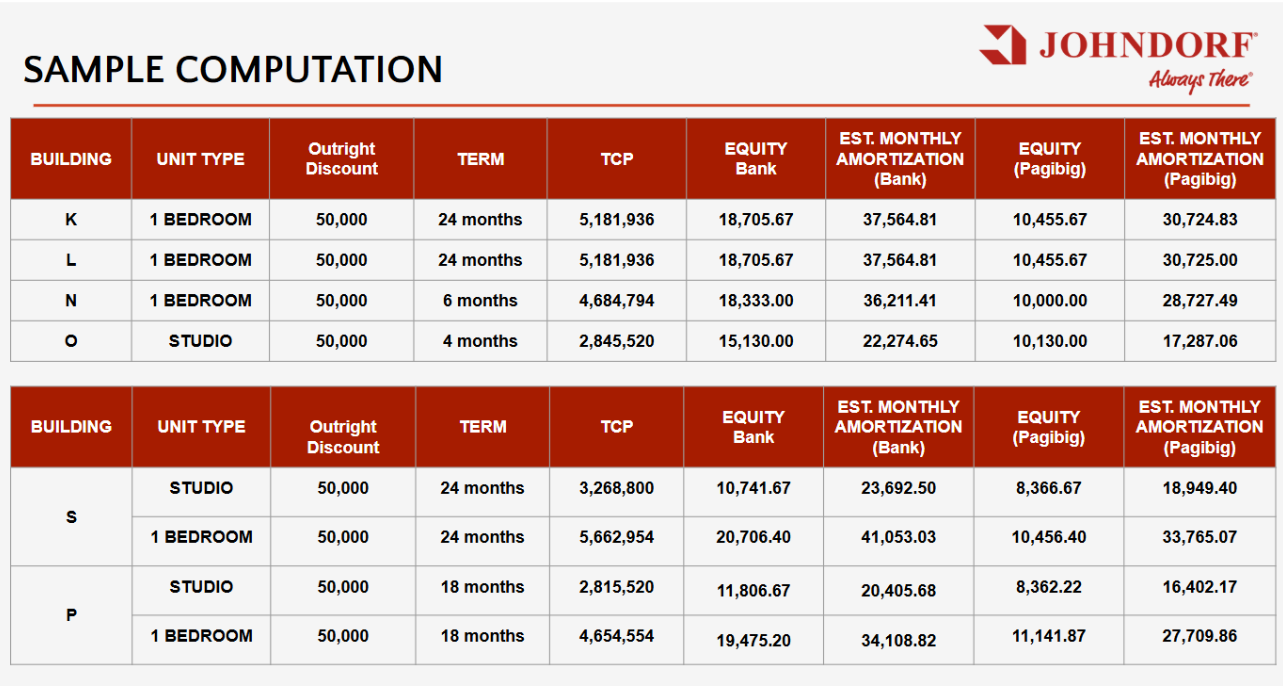Click the Johndorf red logo emblem

[1003, 45]
